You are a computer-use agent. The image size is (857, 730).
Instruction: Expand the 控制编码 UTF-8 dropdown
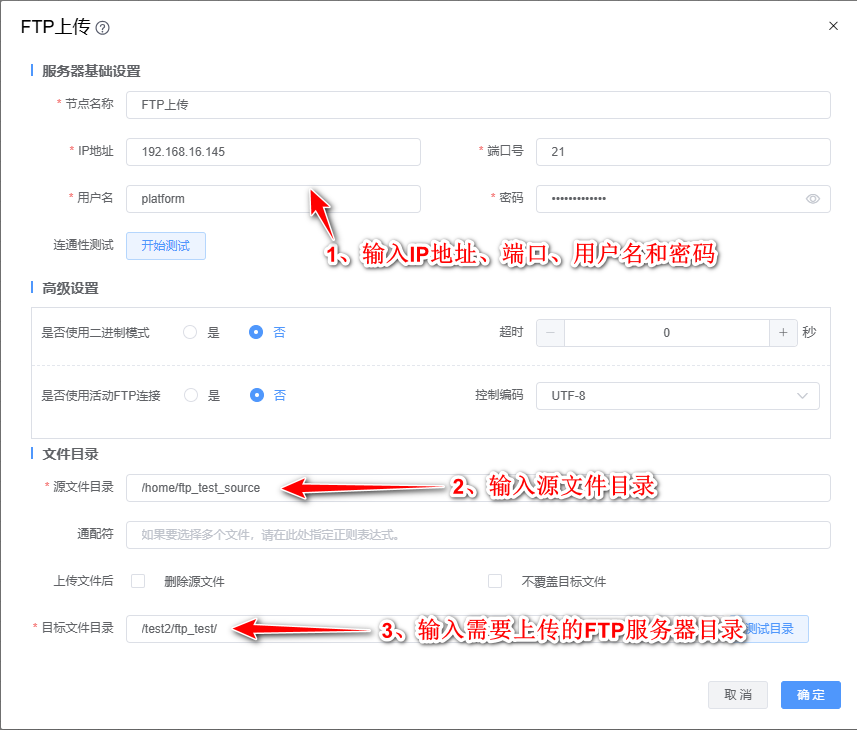coord(678,396)
